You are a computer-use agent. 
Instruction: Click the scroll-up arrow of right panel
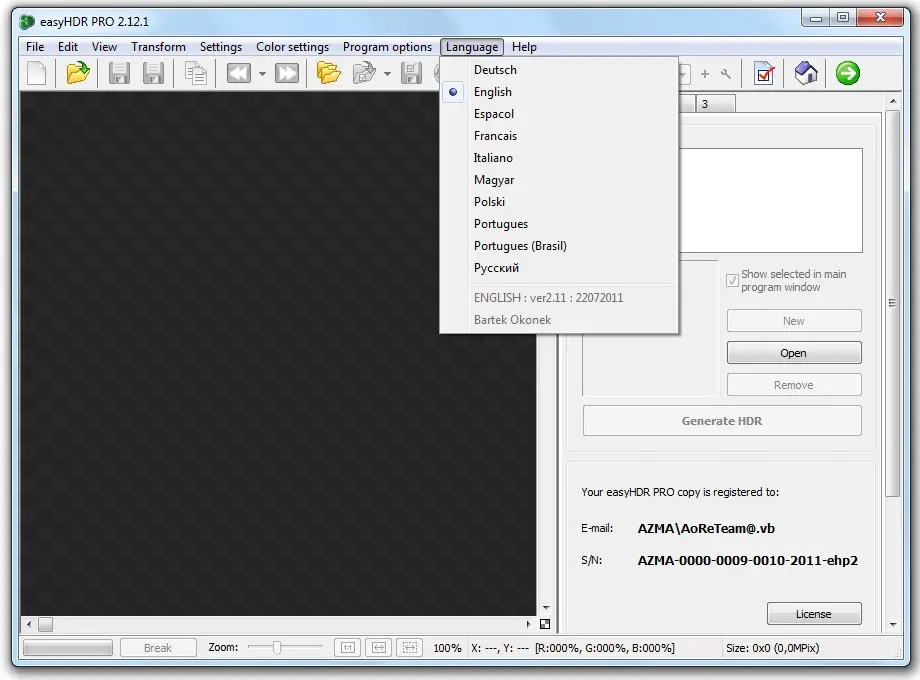892,102
